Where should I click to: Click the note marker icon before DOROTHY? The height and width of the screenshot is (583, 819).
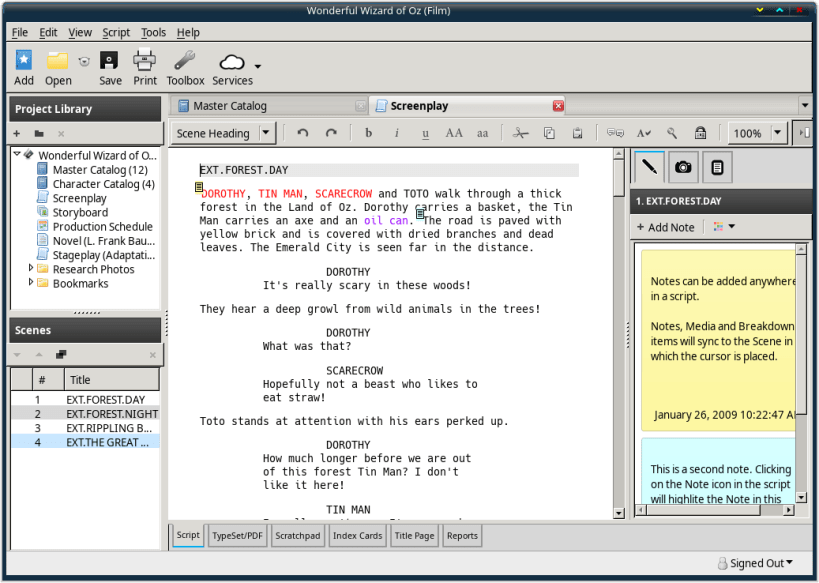[200, 188]
